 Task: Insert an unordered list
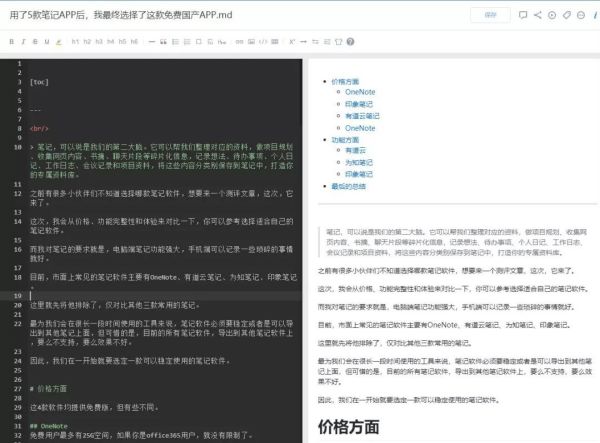click(175, 42)
